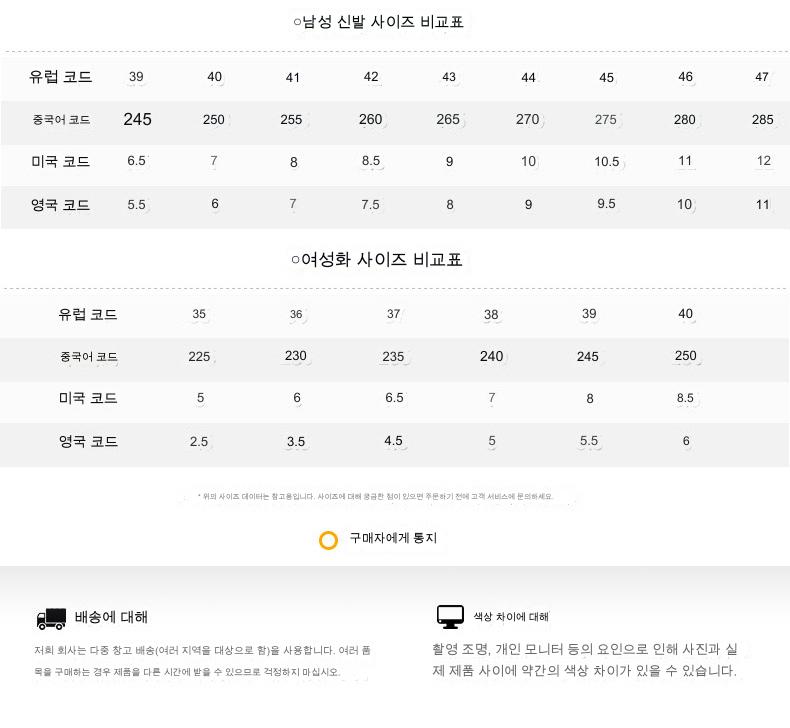
Task: Click women's US size 8.5 value
Action: point(685,398)
